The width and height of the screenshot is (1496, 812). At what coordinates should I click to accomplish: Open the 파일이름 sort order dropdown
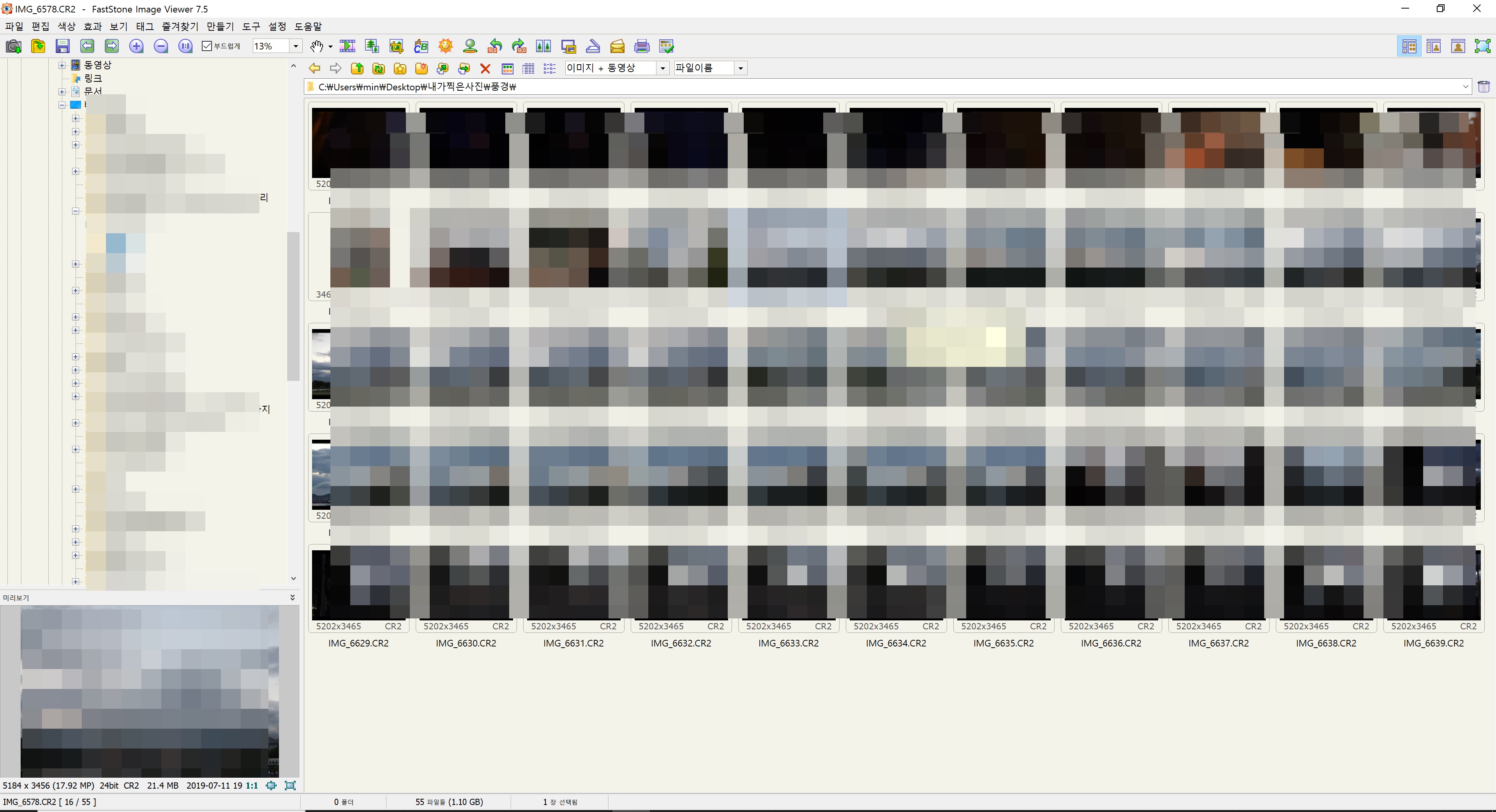click(x=740, y=69)
